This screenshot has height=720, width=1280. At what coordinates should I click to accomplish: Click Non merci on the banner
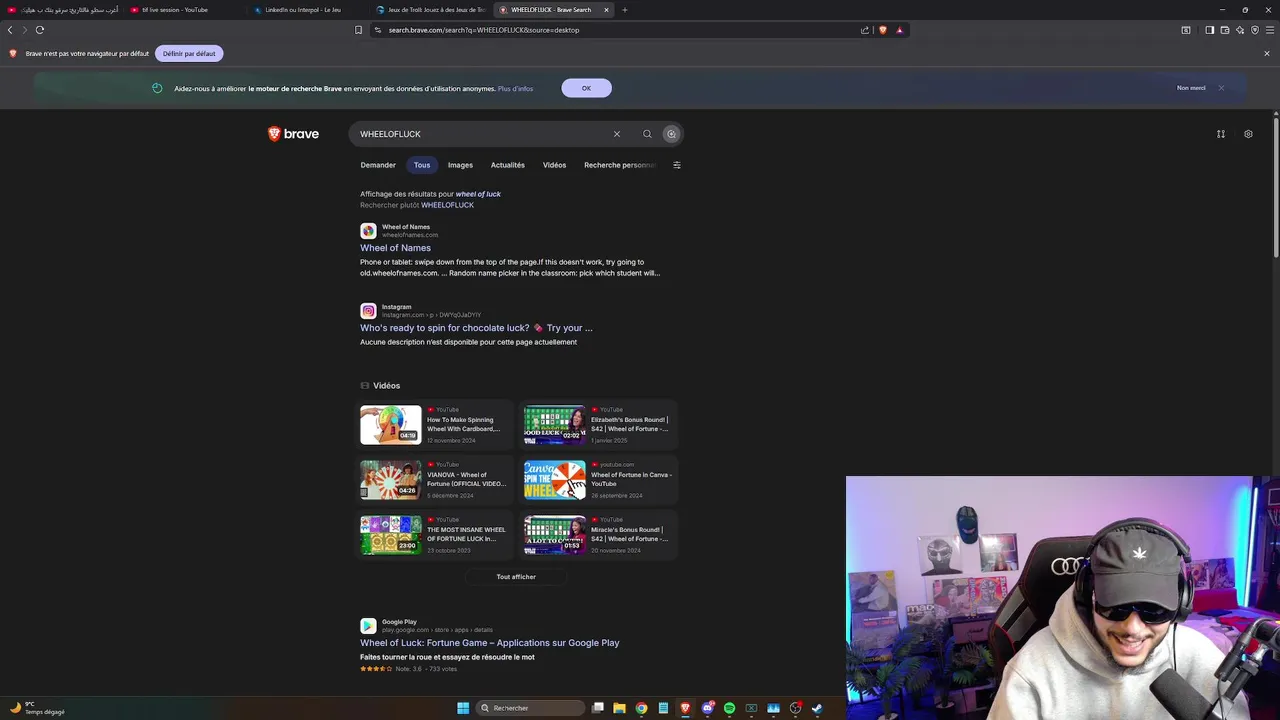[x=1191, y=88]
